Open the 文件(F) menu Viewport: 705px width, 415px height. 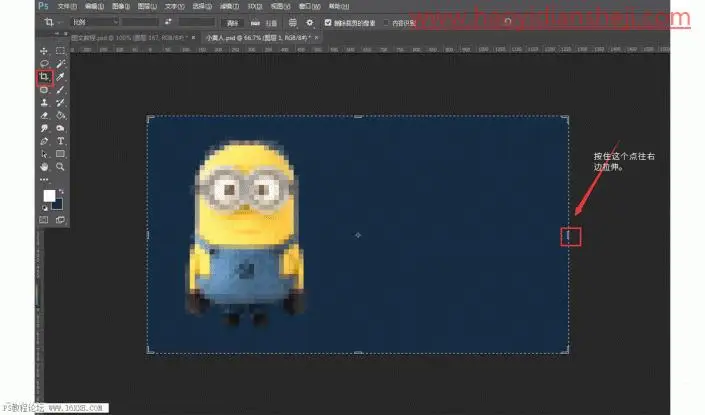coord(67,6)
